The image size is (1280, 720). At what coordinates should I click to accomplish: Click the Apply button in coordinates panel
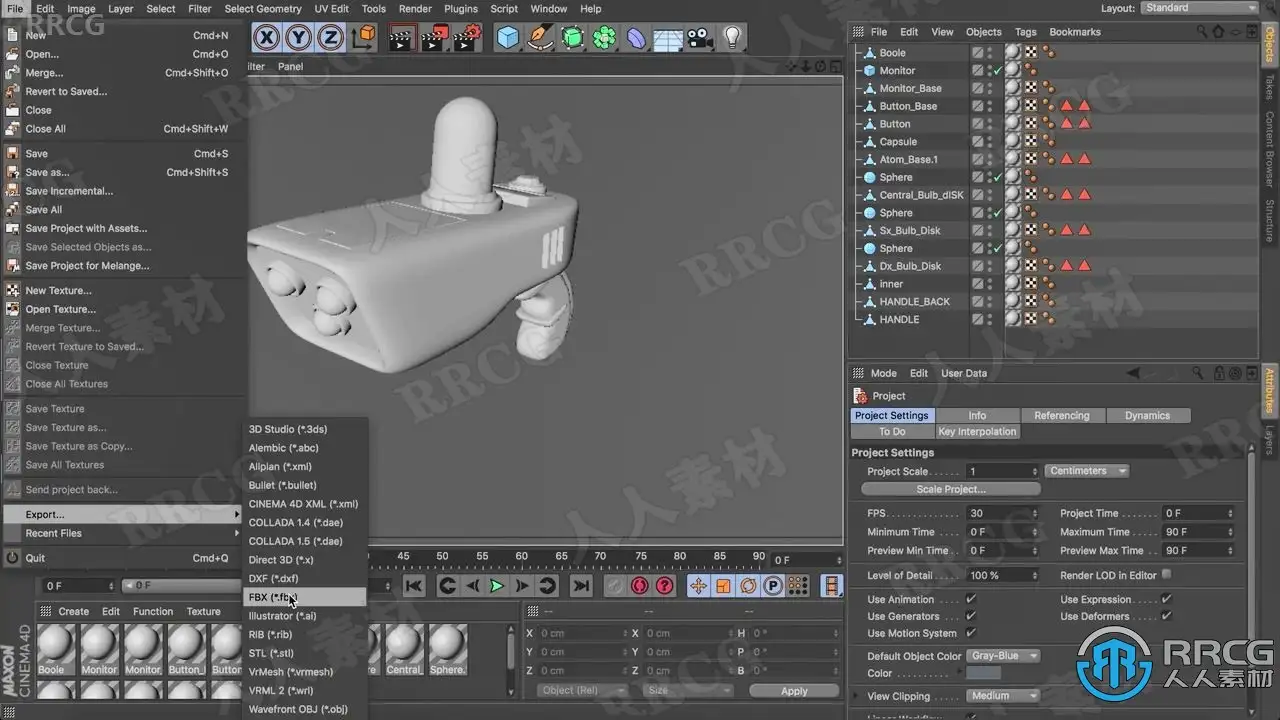pyautogui.click(x=794, y=691)
